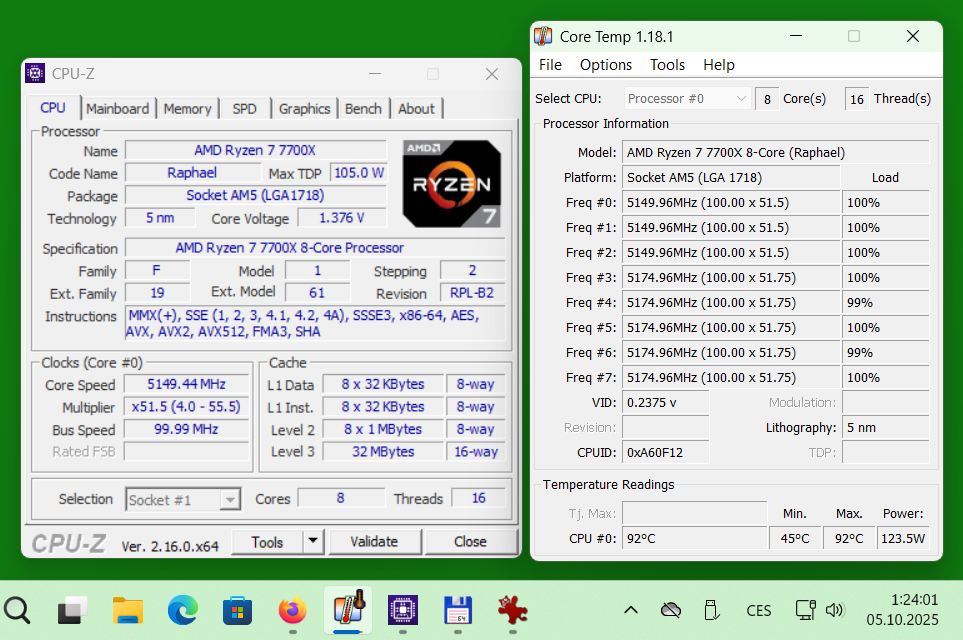This screenshot has height=640, width=963.
Task: Open Microsoft Store from the taskbar
Action: pos(237,609)
